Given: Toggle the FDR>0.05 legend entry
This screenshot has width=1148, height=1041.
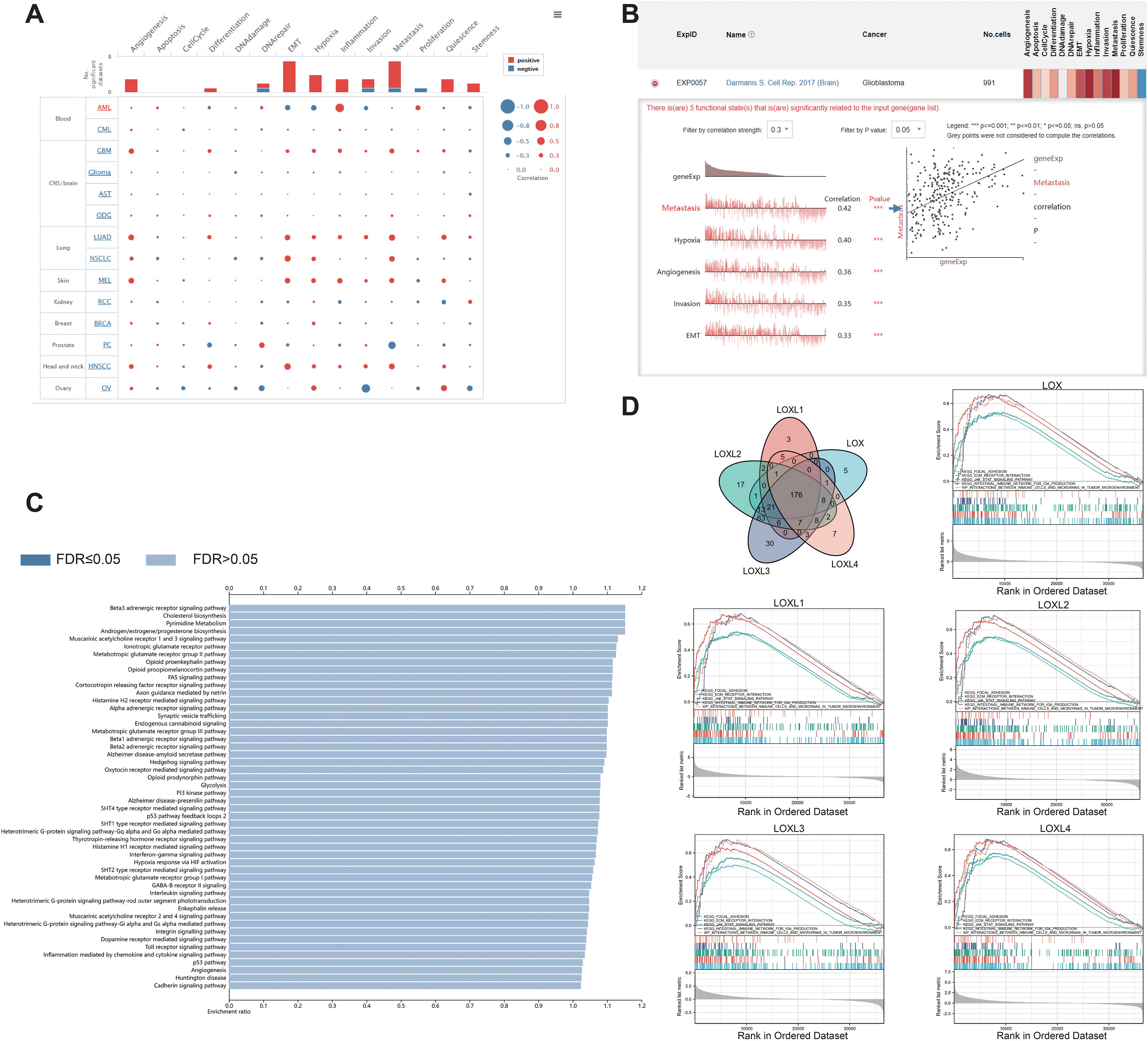Looking at the screenshot, I should tap(202, 559).
